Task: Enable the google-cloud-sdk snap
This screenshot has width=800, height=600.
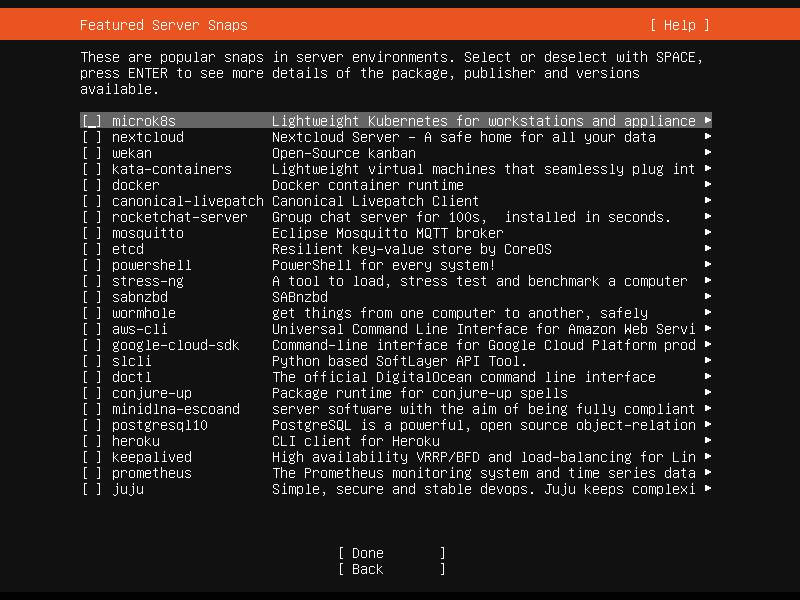Action: pos(92,345)
